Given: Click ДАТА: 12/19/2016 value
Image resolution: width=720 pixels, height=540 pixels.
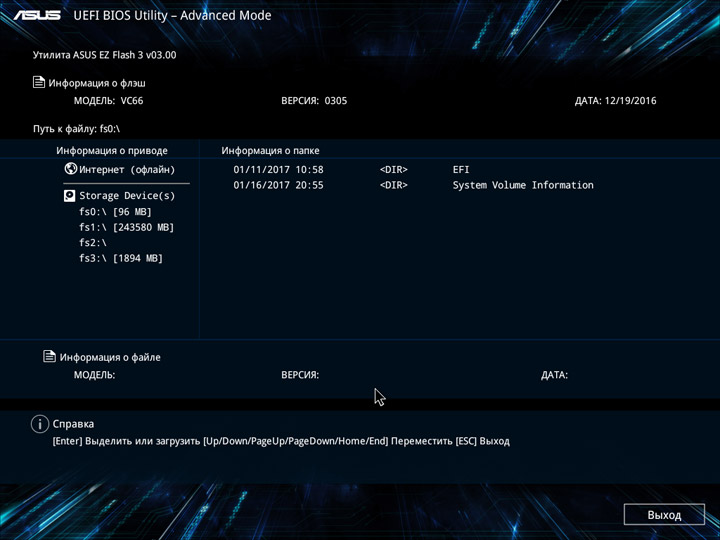Looking at the screenshot, I should [x=615, y=101].
